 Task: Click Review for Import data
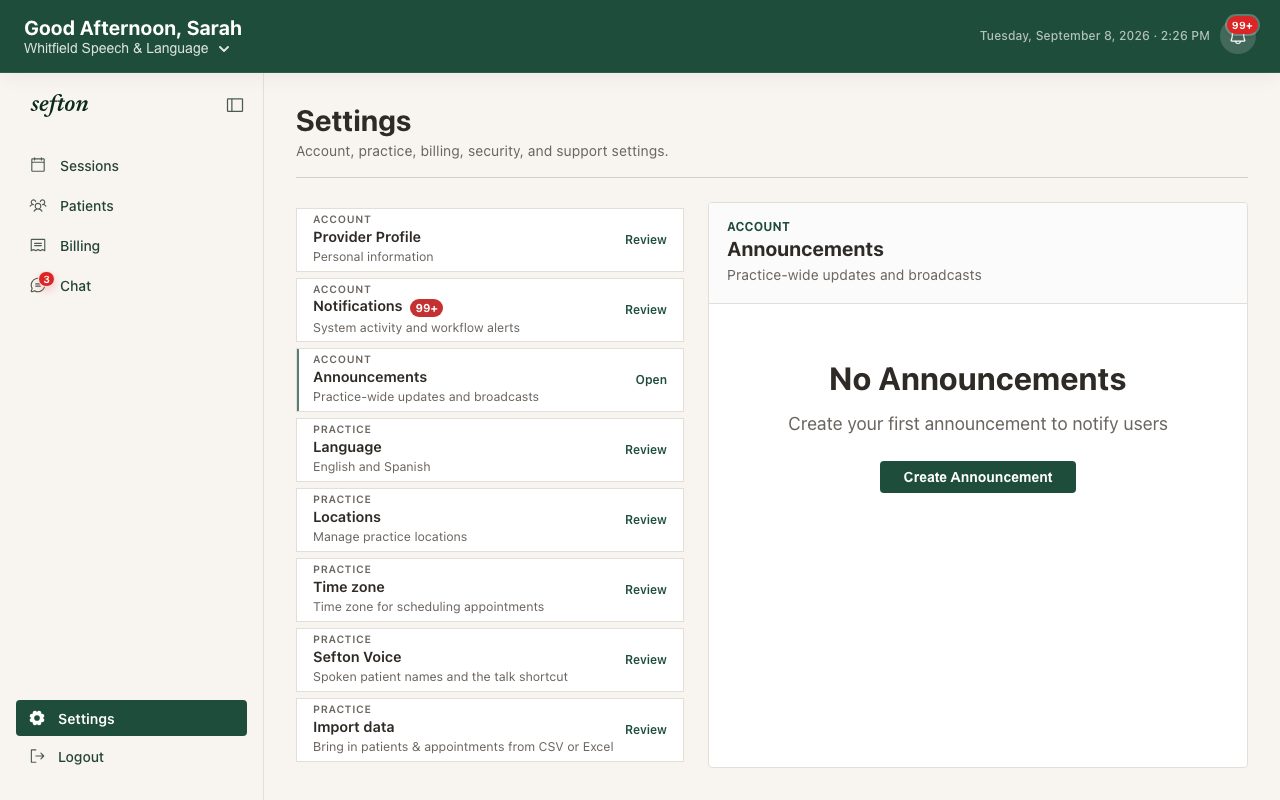[x=646, y=730]
